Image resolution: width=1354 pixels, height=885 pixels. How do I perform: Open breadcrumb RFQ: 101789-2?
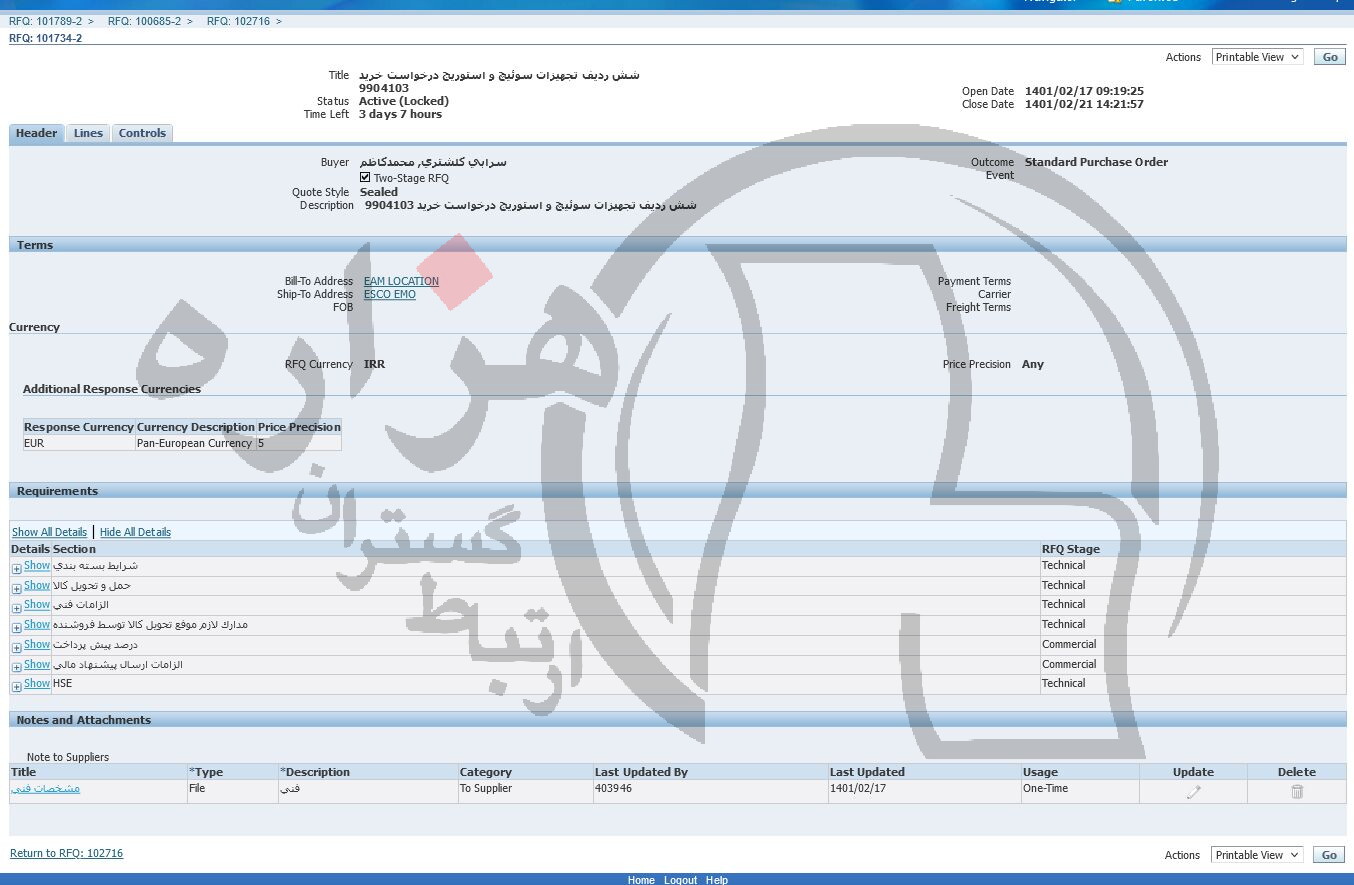(46, 21)
